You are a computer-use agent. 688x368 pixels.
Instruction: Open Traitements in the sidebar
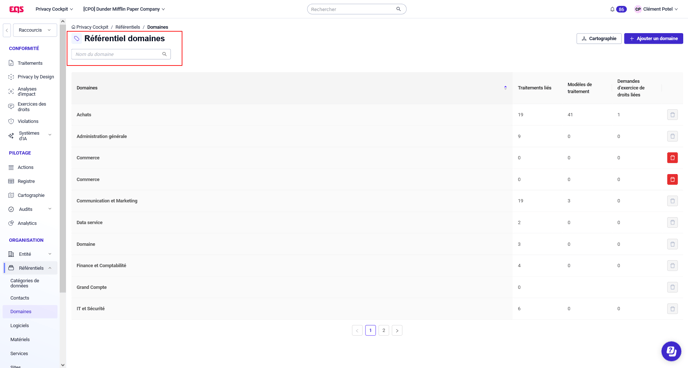coord(30,63)
